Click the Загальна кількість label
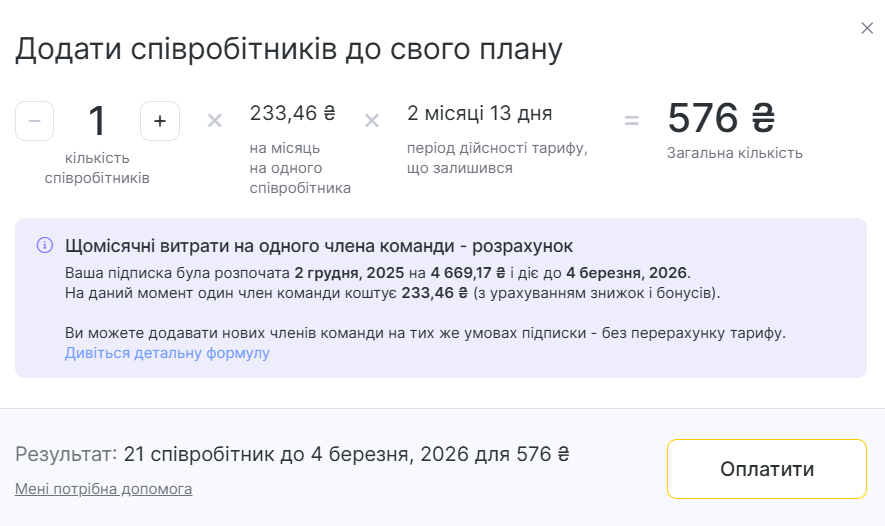The height and width of the screenshot is (526, 885). [x=734, y=153]
